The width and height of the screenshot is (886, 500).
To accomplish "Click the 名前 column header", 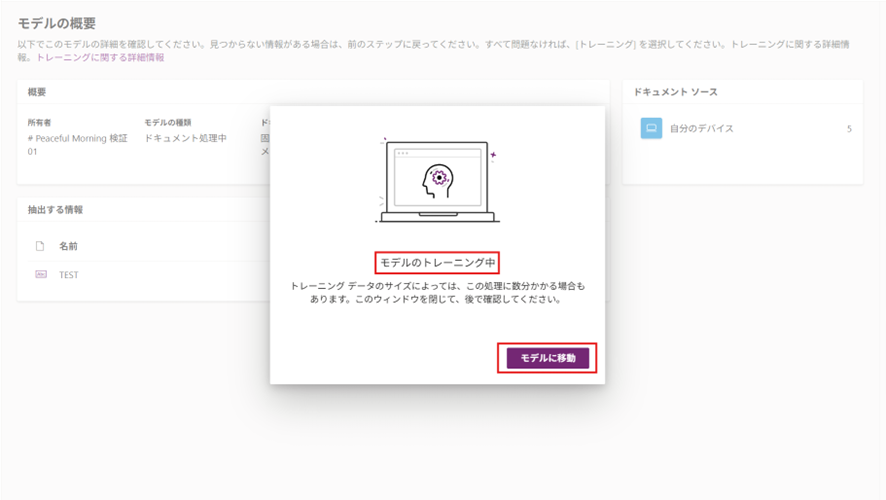I will (68, 246).
